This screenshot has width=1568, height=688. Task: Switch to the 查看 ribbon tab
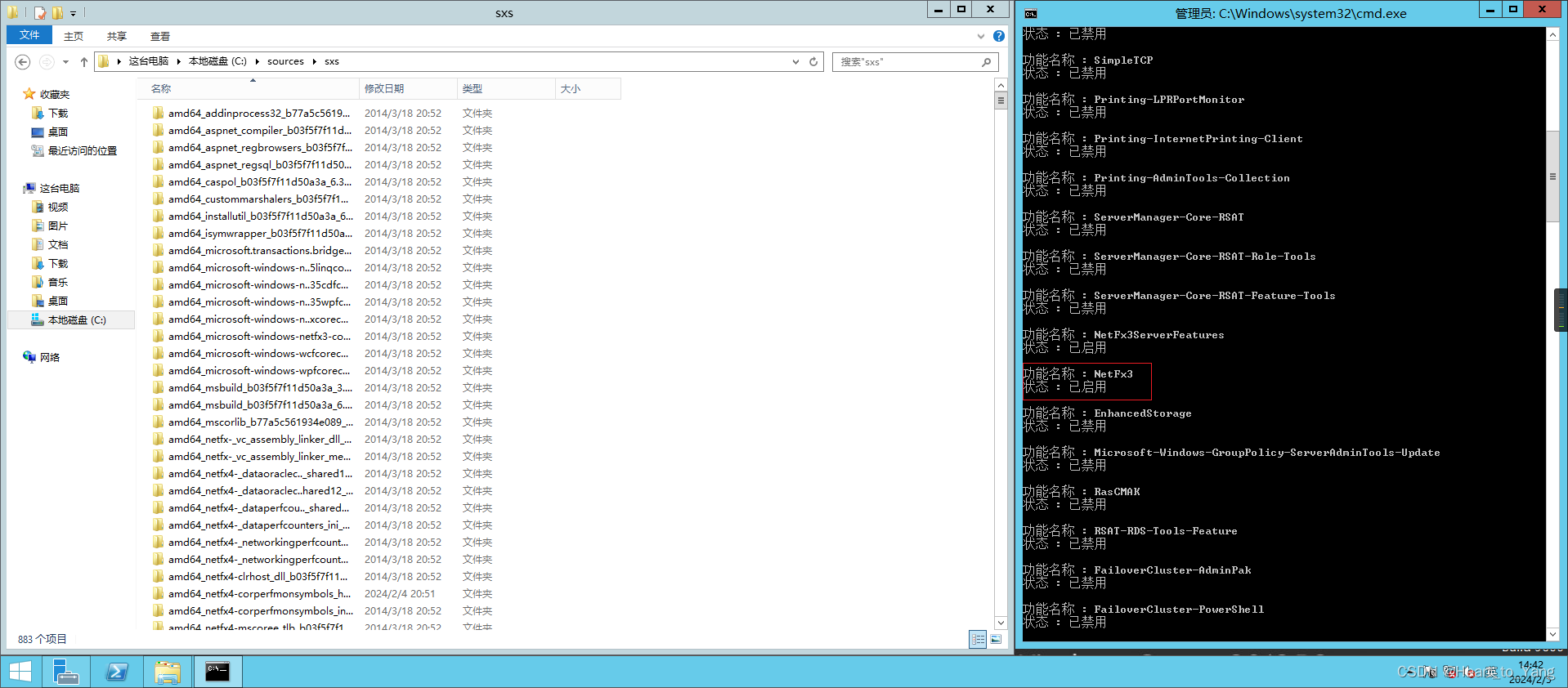coord(159,36)
